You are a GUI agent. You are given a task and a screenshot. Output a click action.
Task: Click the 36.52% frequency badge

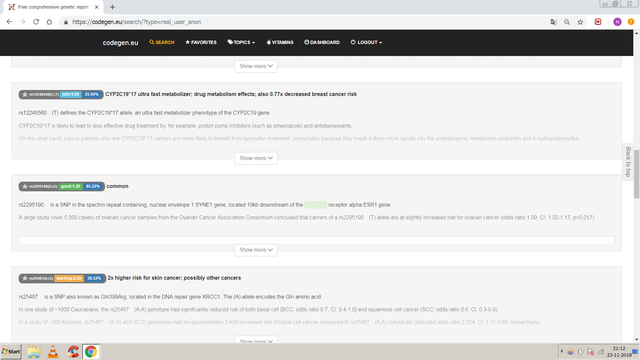pos(94,278)
